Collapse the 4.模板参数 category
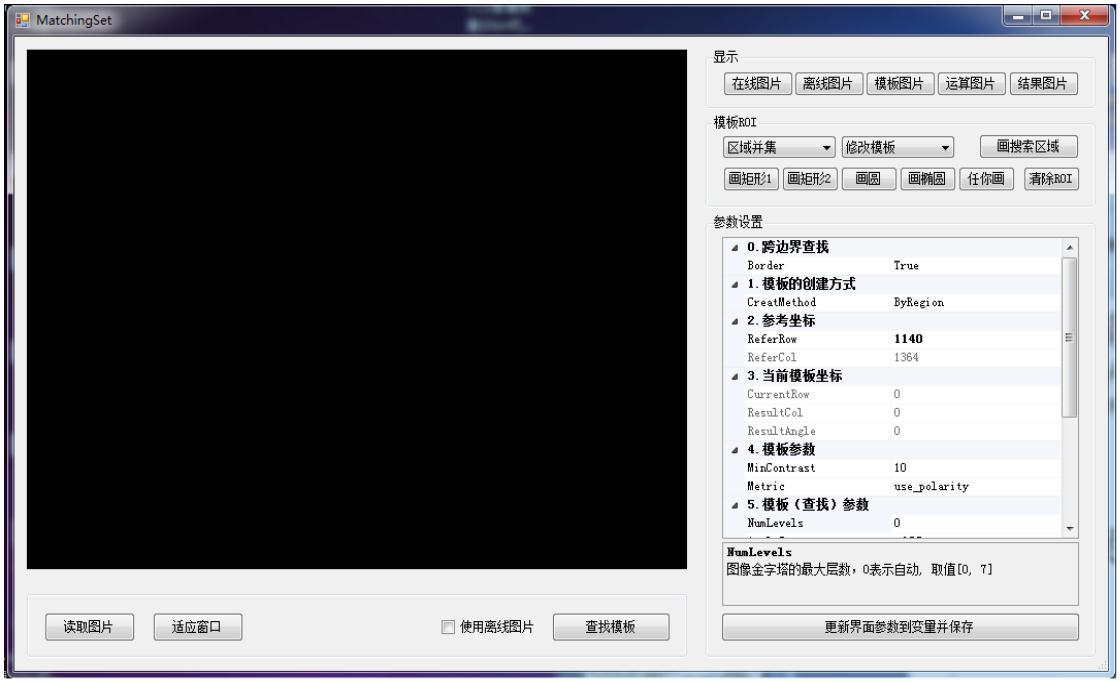This screenshot has height=682, width=1120. tap(734, 450)
